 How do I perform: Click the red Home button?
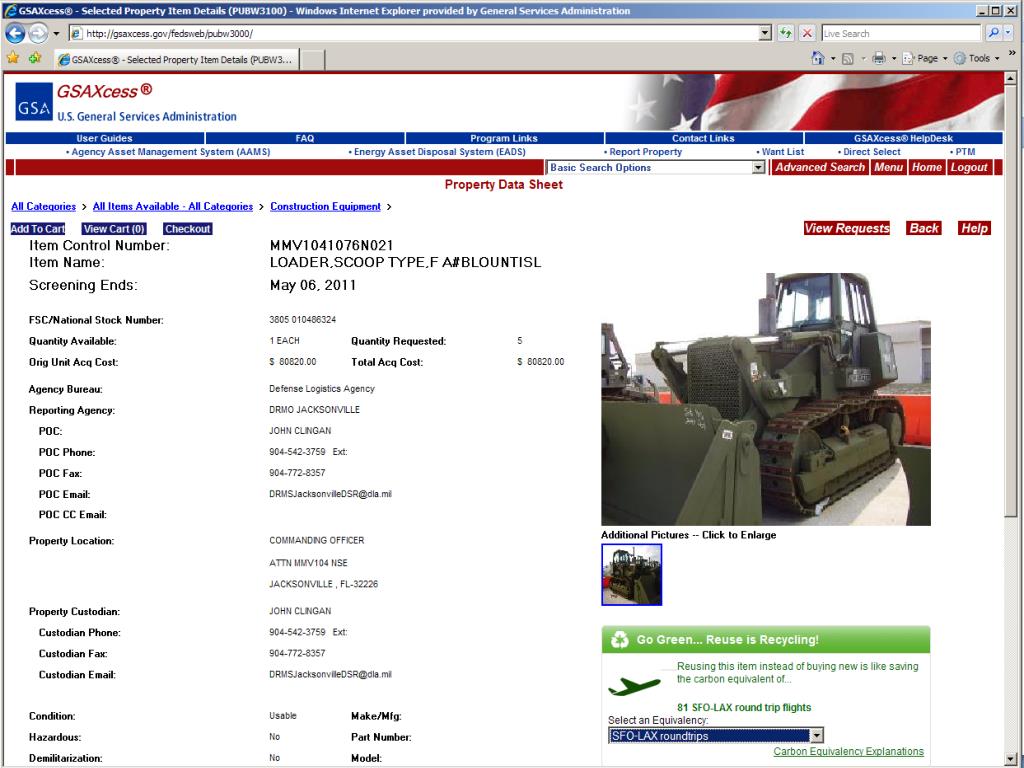(x=927, y=167)
